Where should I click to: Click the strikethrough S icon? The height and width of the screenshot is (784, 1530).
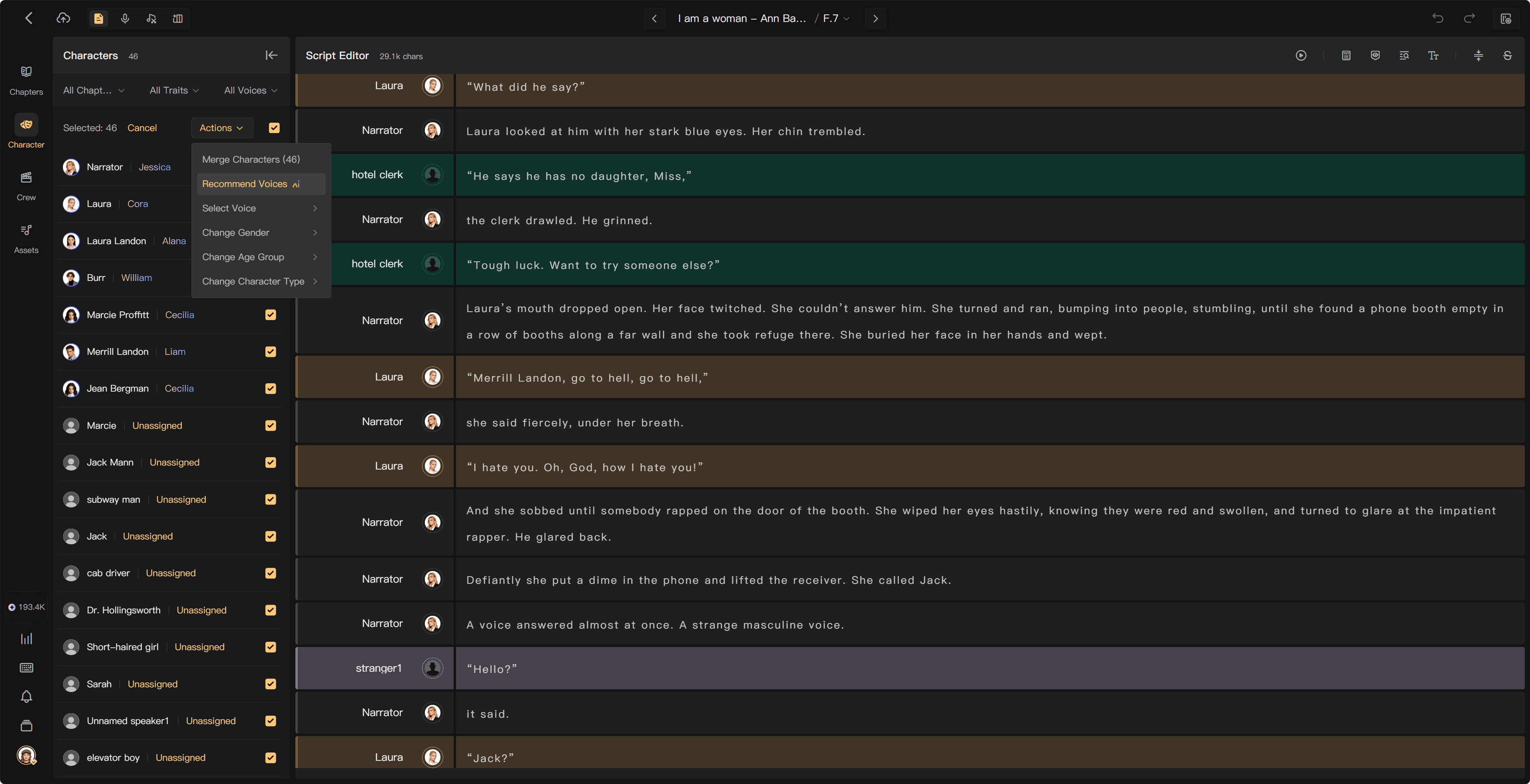tap(1507, 55)
